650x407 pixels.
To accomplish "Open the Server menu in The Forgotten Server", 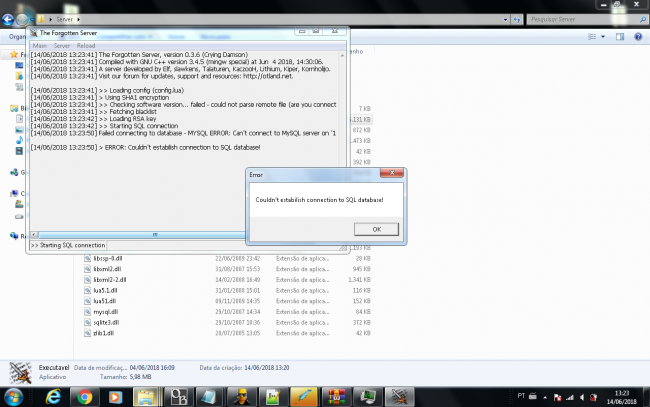I will (x=62, y=46).
